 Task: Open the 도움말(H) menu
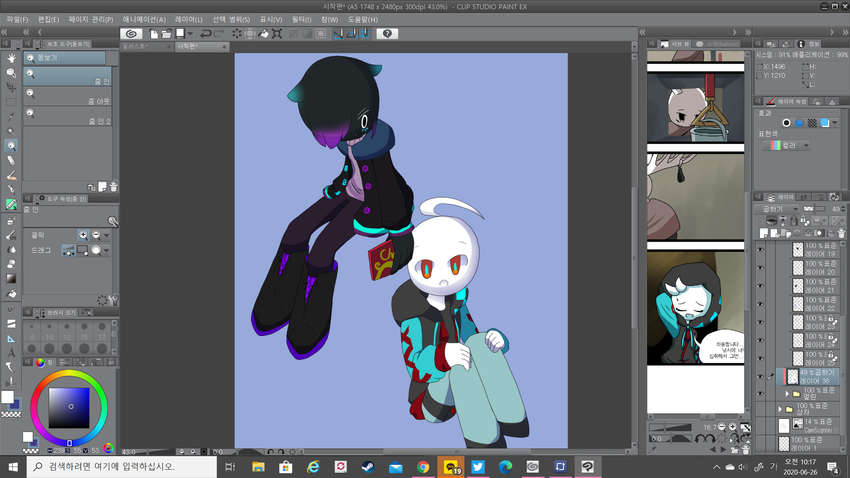(363, 20)
